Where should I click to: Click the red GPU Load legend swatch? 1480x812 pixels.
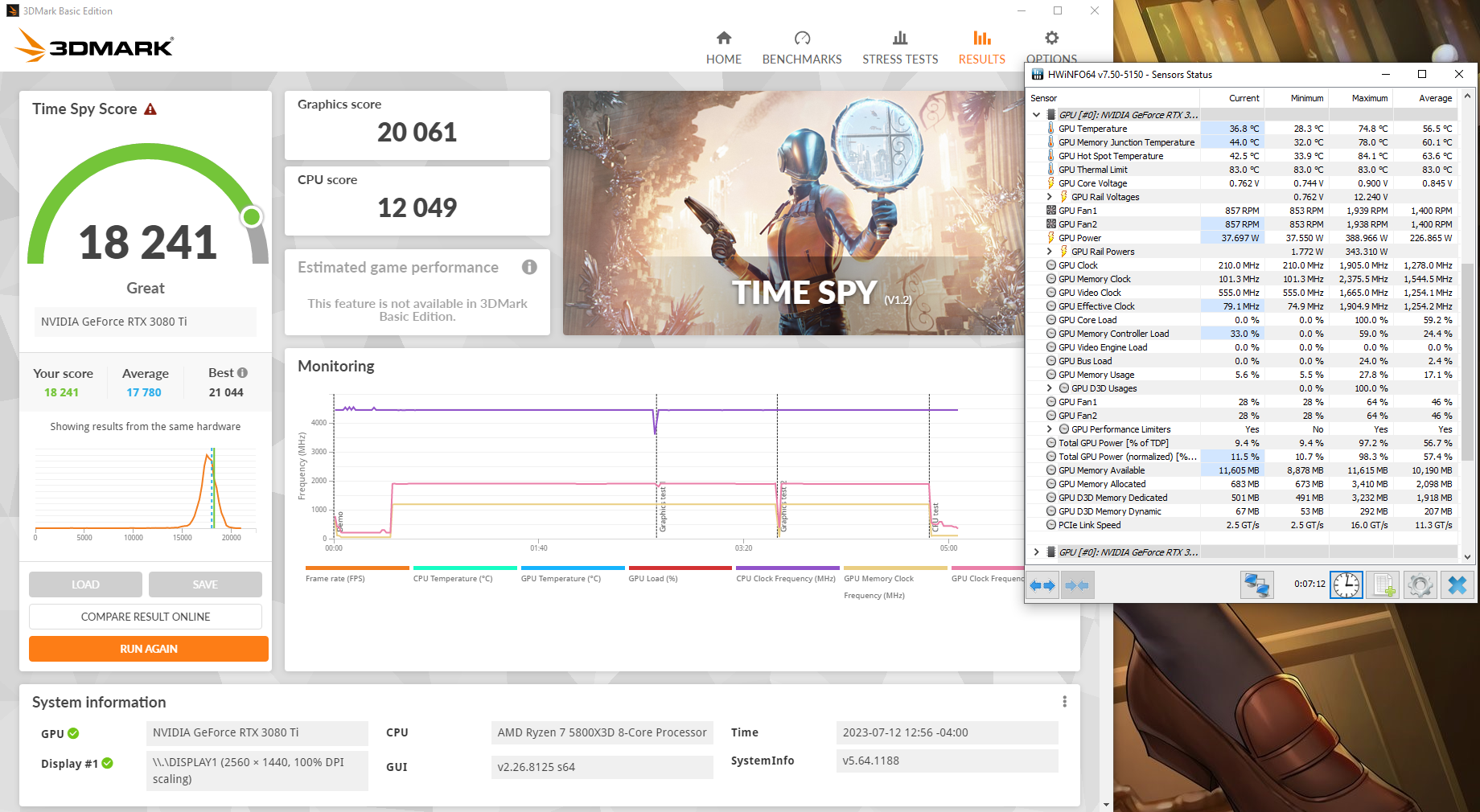coord(680,568)
